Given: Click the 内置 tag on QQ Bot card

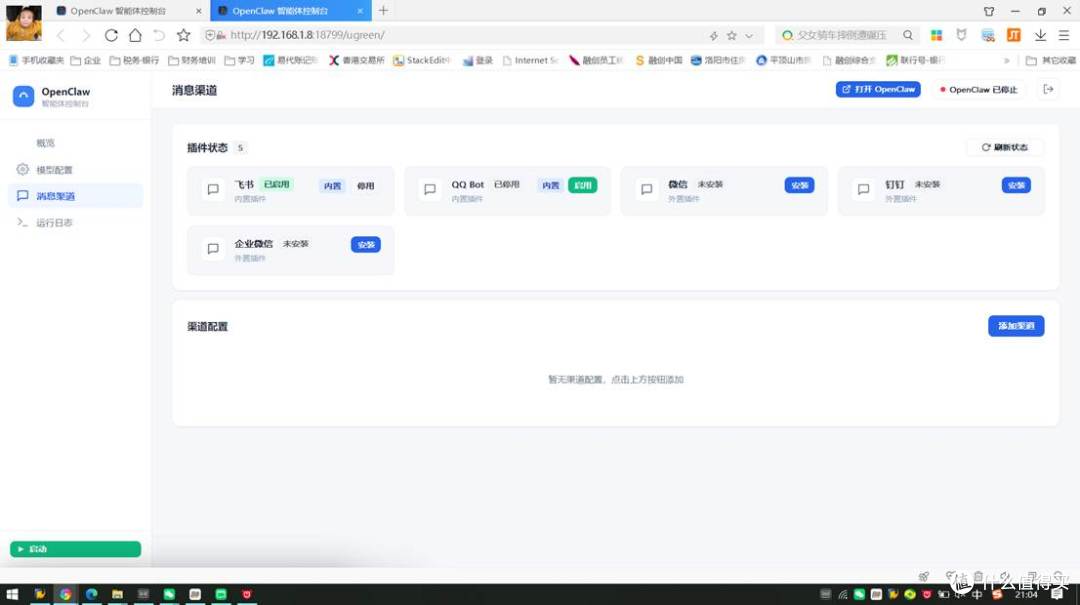Looking at the screenshot, I should pyautogui.click(x=550, y=185).
